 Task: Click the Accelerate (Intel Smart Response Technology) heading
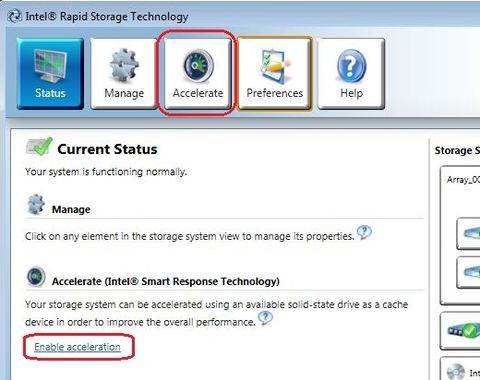166,281
